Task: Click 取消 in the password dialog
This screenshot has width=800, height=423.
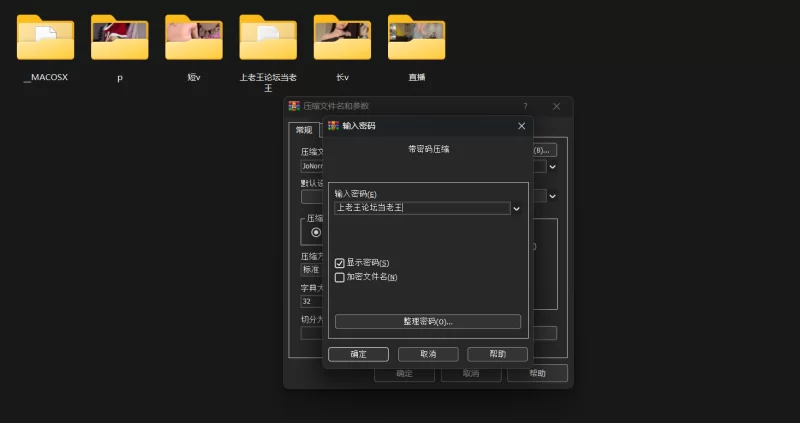Action: click(x=428, y=354)
